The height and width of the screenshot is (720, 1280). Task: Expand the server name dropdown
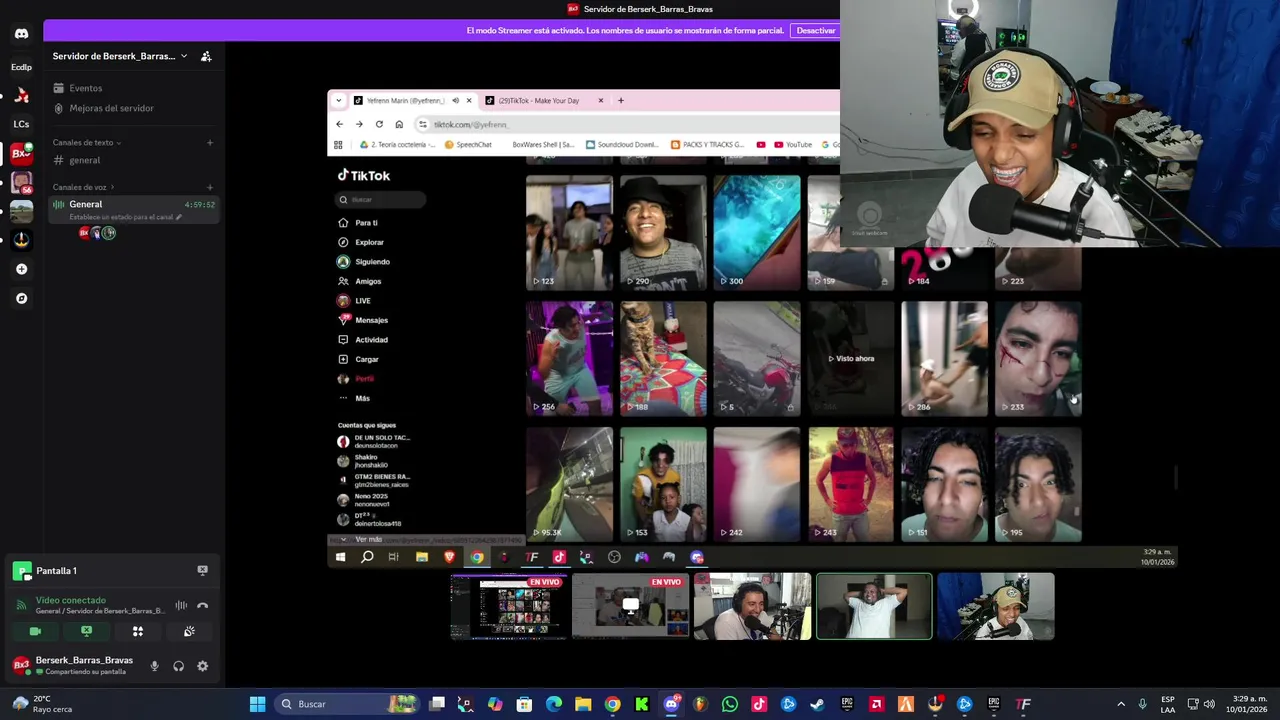(184, 56)
